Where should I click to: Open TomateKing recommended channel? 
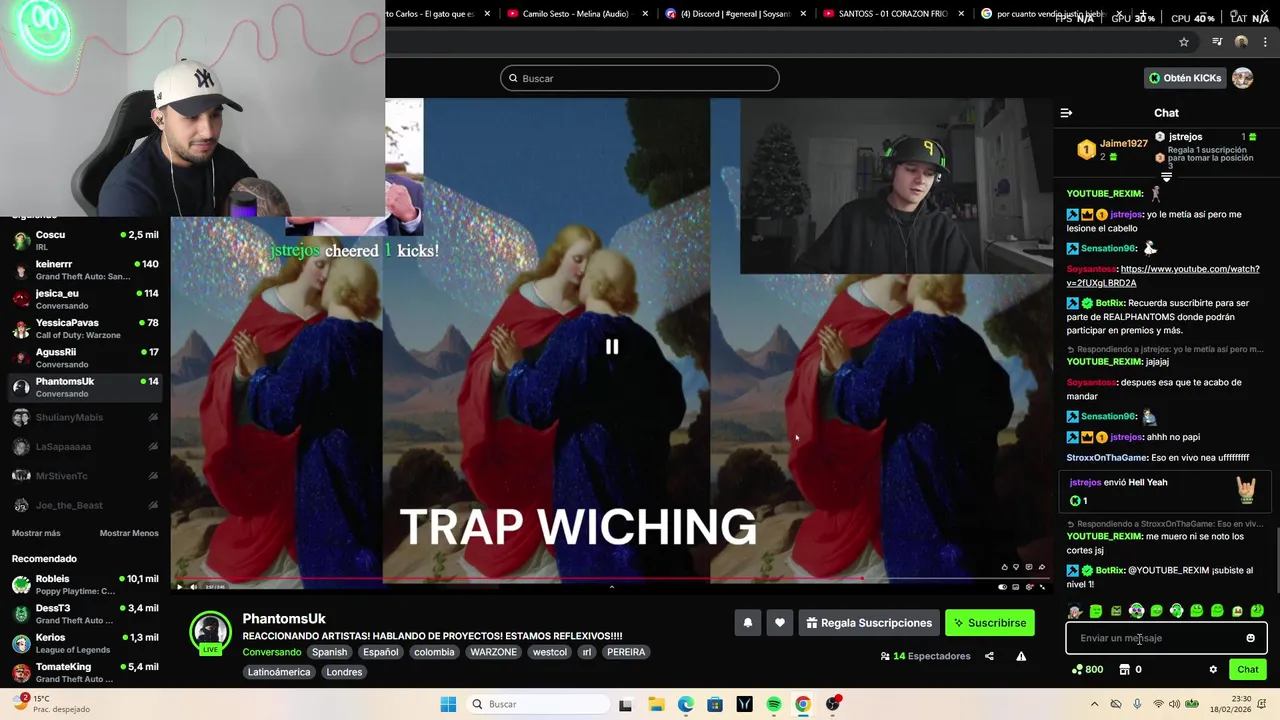point(85,673)
